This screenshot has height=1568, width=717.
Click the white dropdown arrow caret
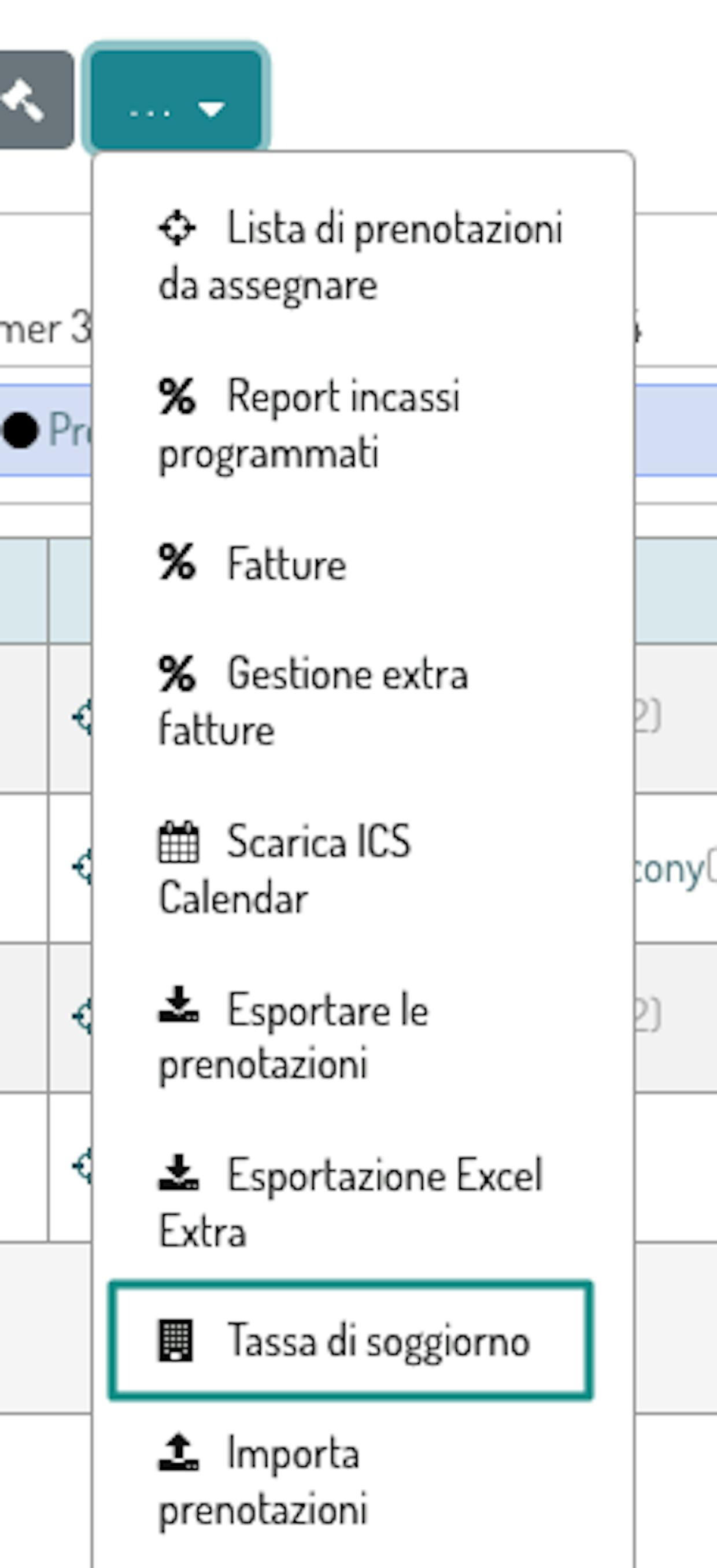pos(211,110)
